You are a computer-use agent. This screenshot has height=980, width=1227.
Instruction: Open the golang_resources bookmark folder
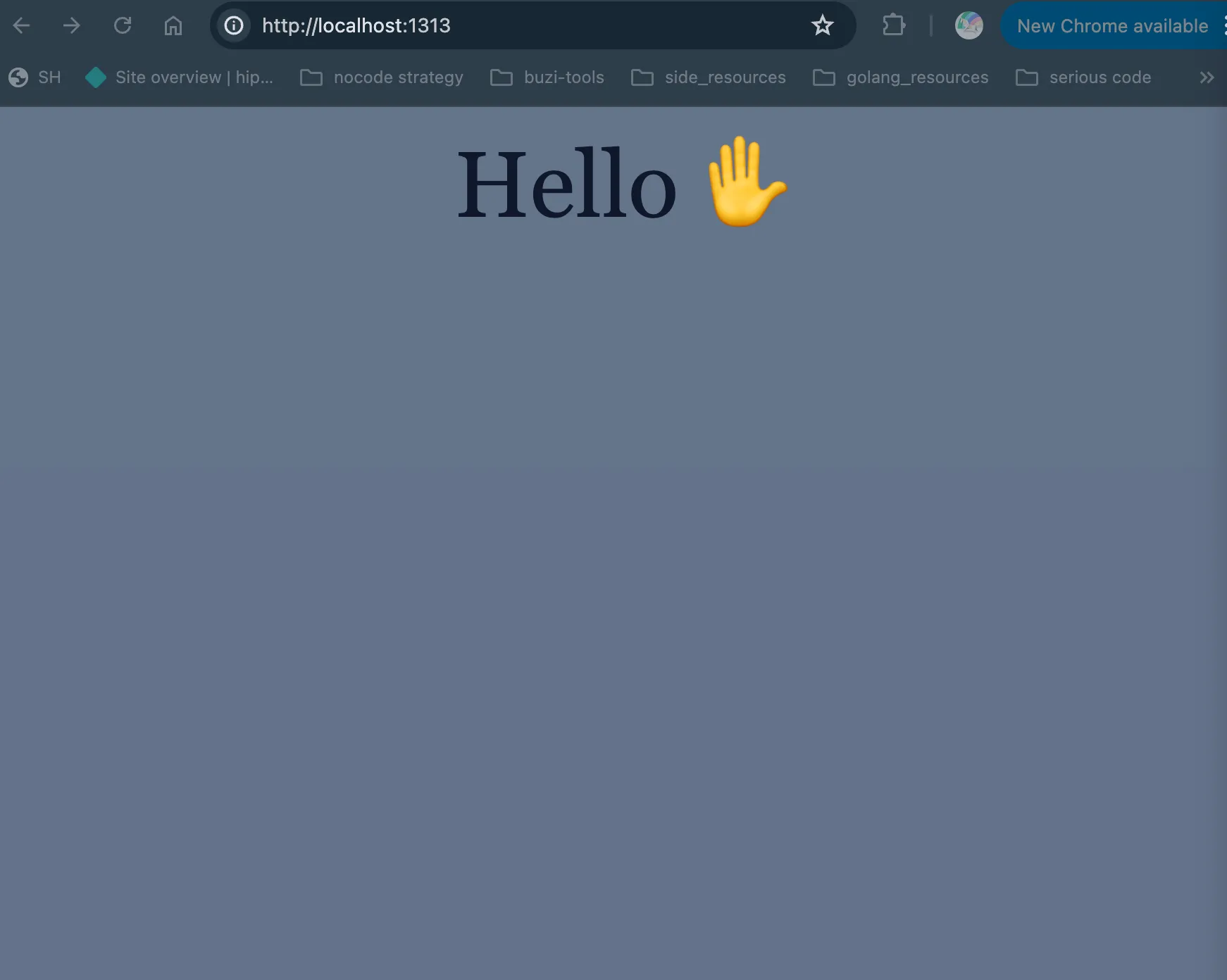[x=900, y=77]
